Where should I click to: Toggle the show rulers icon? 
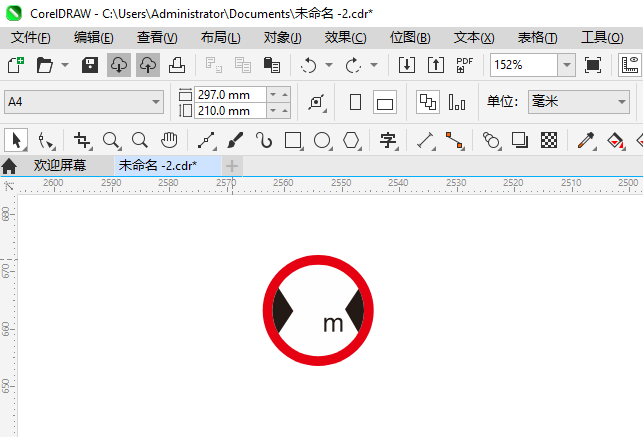pos(630,65)
